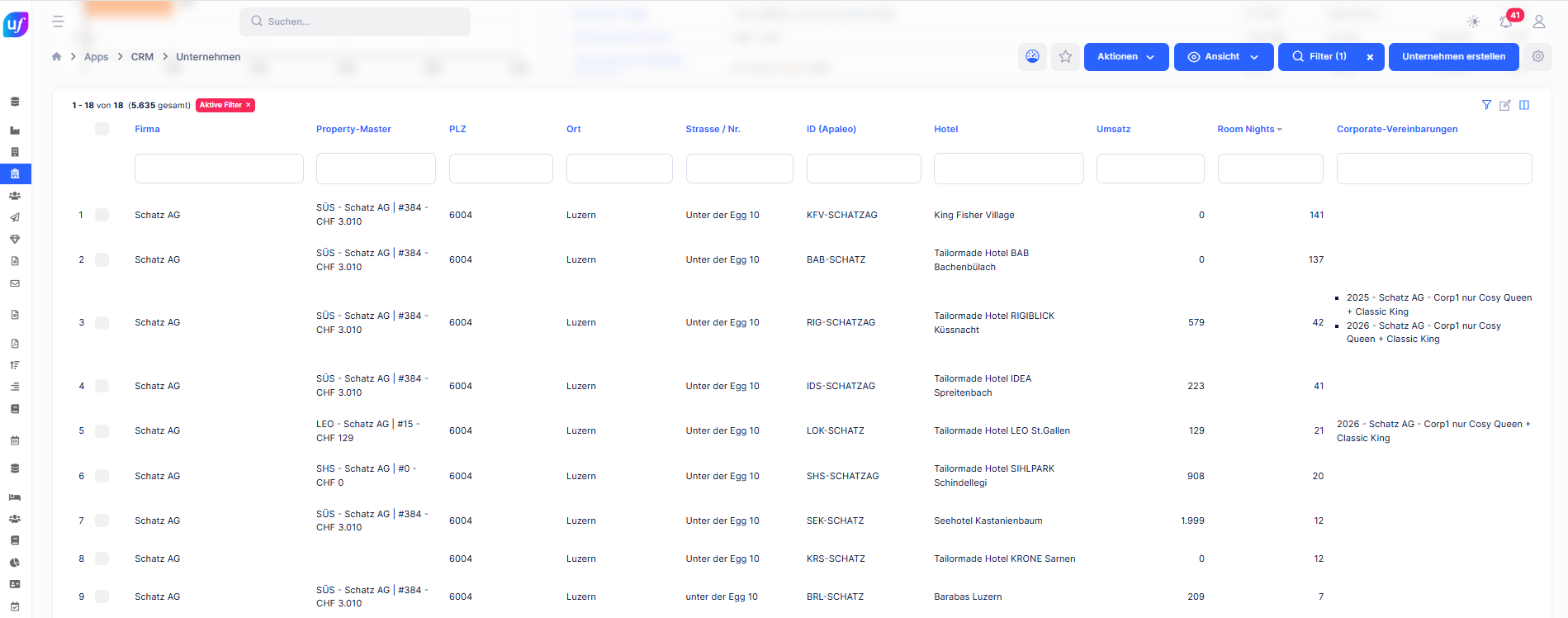Image resolution: width=1568 pixels, height=618 pixels.
Task: Expand the Aktionen dropdown
Action: (x=1126, y=57)
